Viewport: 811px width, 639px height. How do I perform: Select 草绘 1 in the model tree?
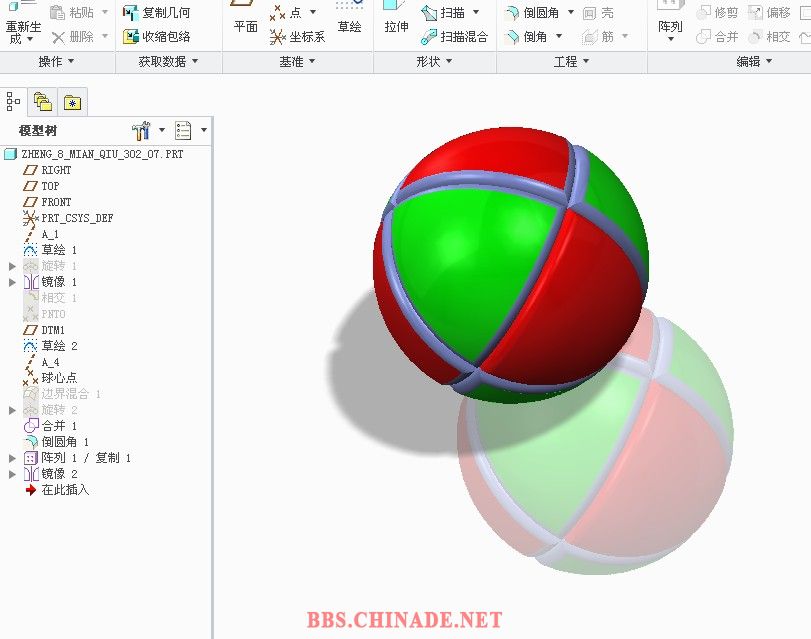point(51,250)
